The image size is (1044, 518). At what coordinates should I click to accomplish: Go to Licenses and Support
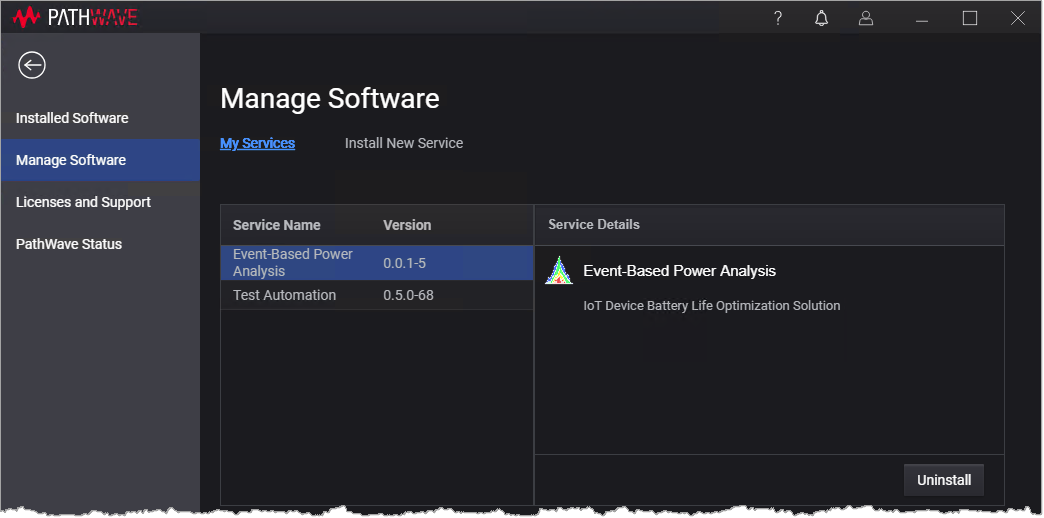click(83, 202)
